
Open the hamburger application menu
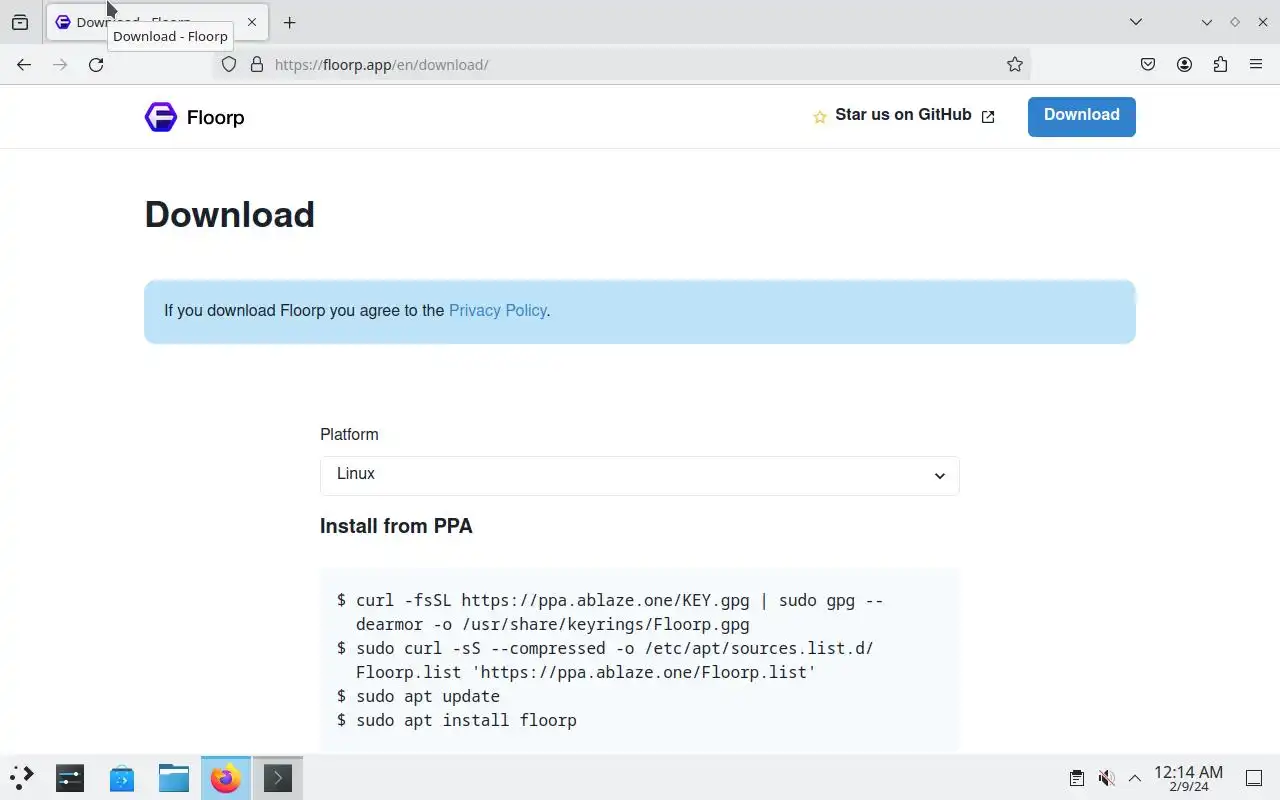[x=1256, y=65]
